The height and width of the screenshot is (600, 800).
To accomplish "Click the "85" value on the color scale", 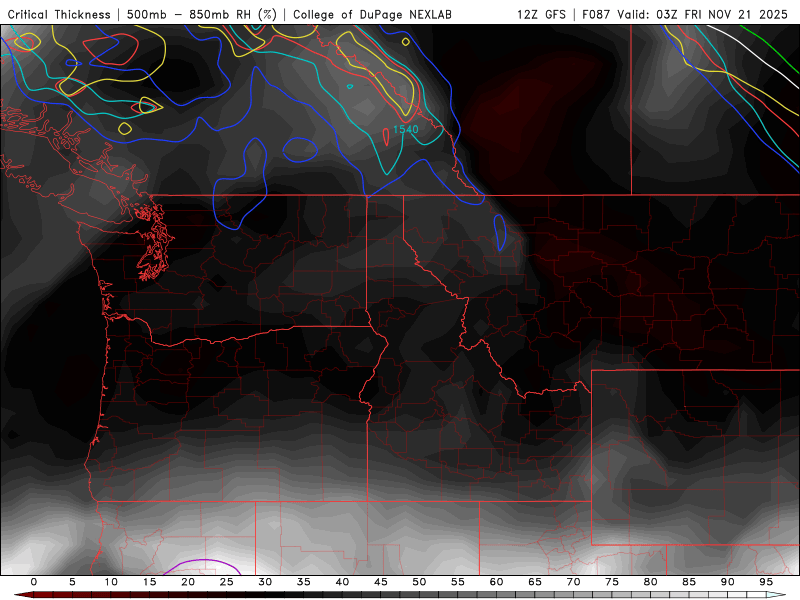I will [689, 582].
